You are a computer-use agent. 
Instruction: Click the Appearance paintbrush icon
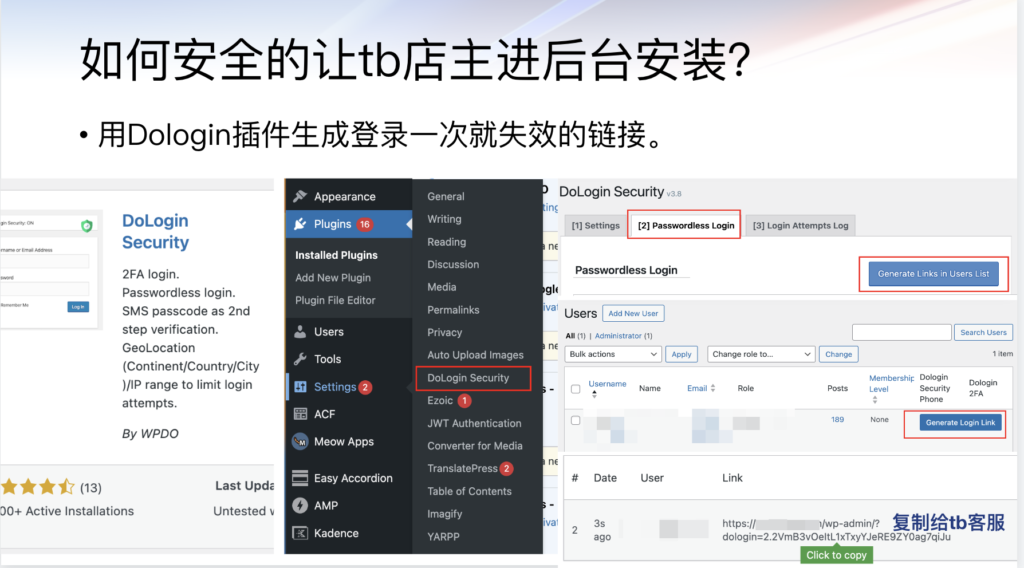[x=300, y=197]
